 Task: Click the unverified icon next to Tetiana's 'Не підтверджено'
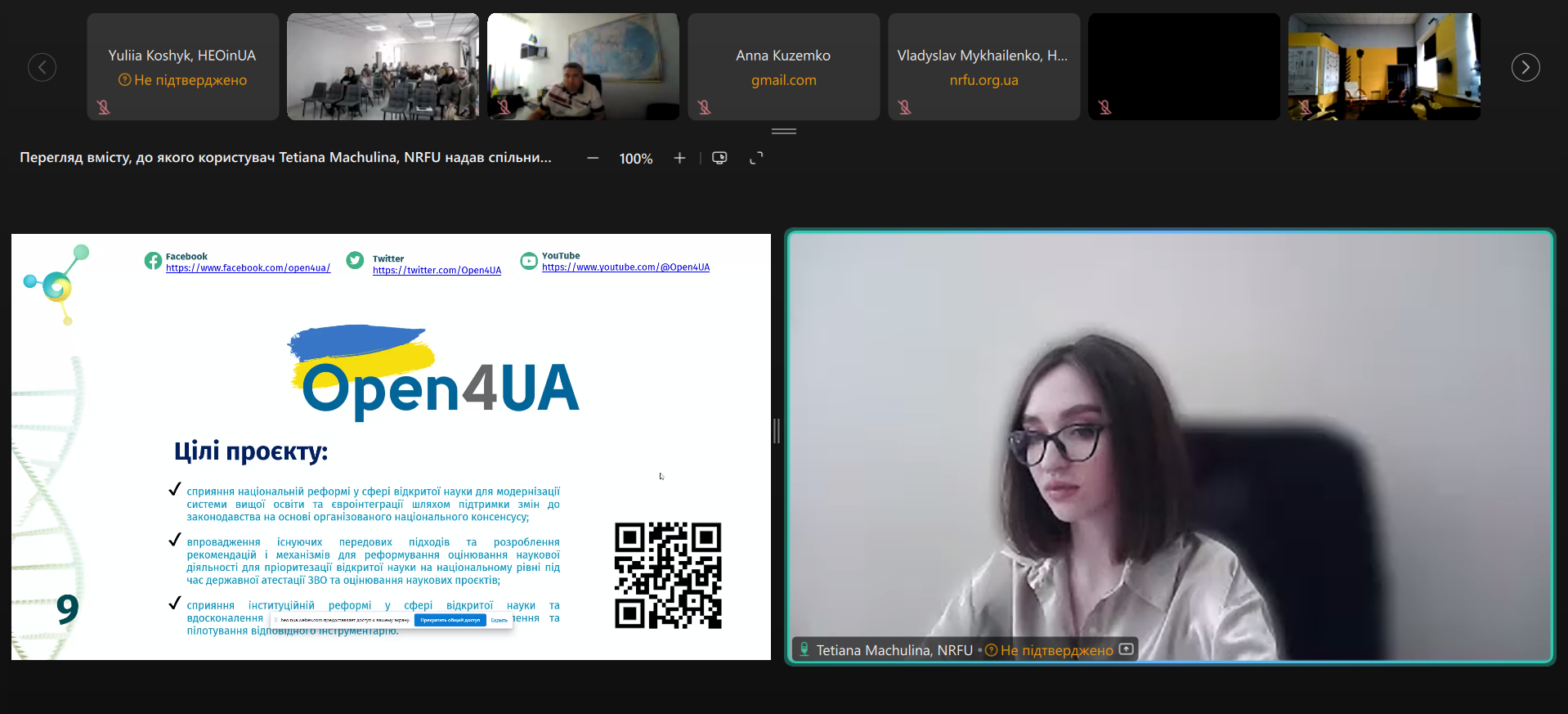(x=992, y=650)
